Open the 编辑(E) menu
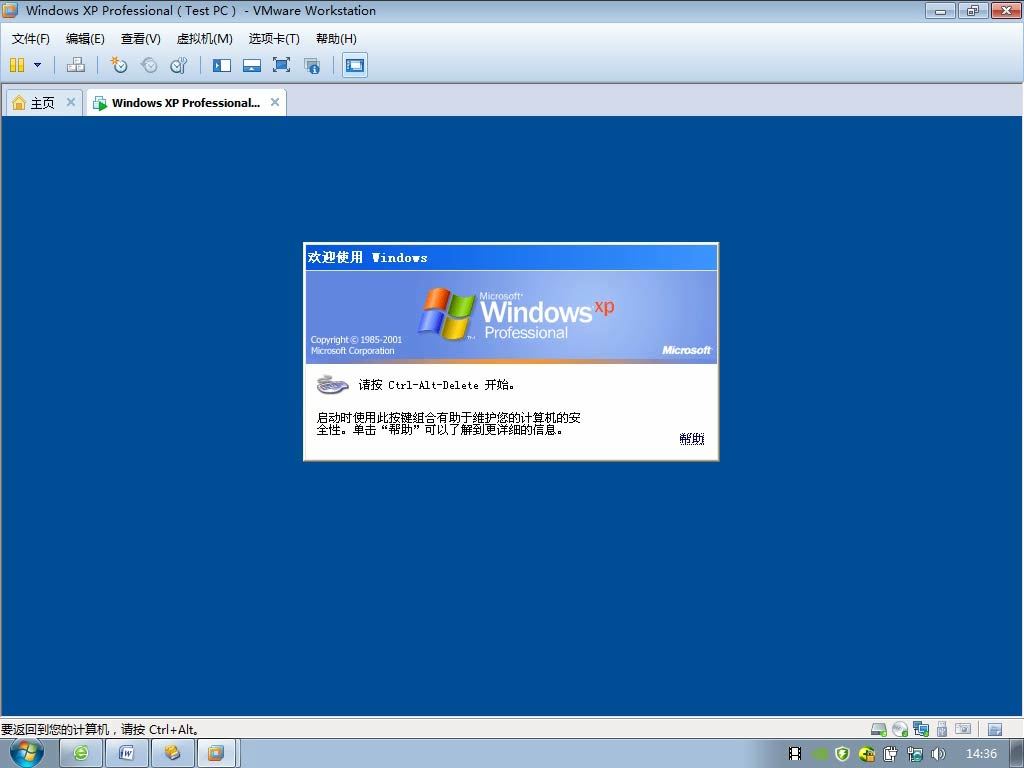The height and width of the screenshot is (768, 1024). tap(85, 39)
